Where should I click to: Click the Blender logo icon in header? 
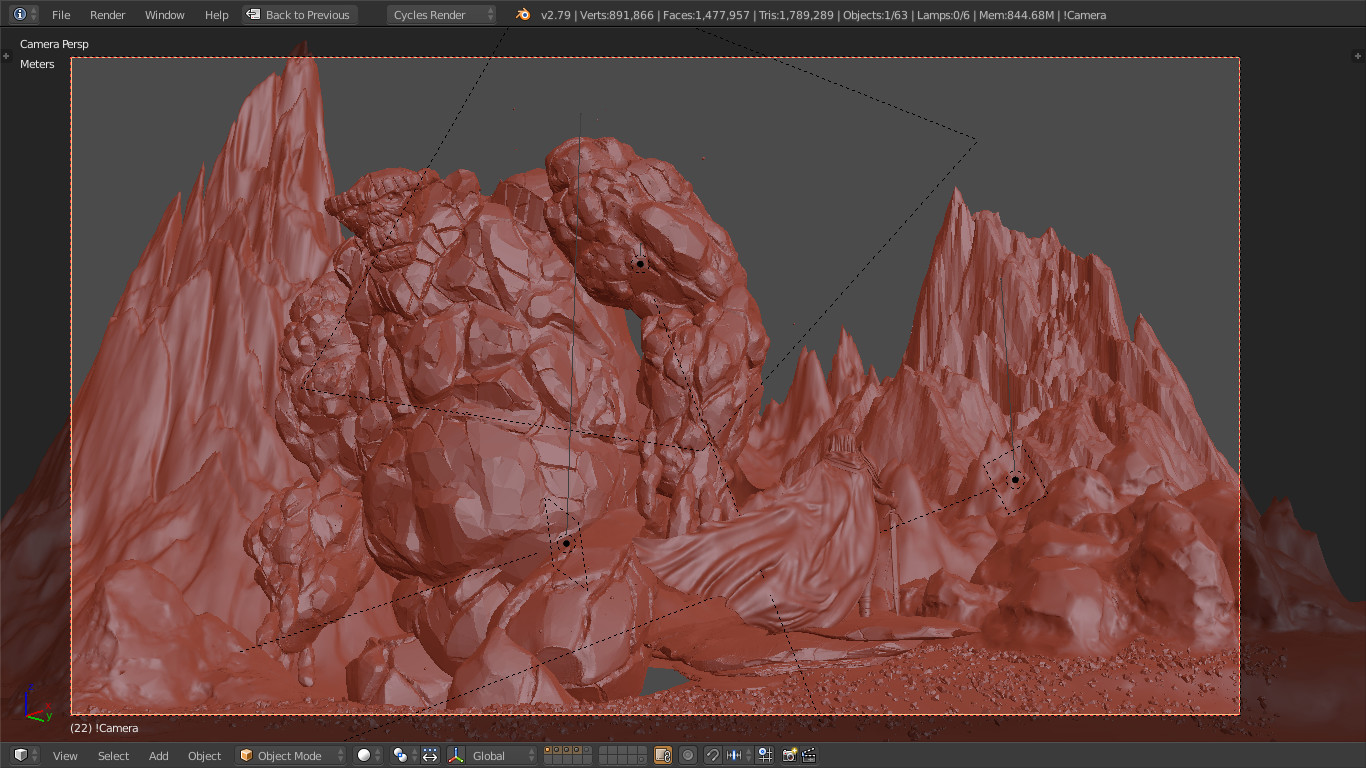click(522, 15)
